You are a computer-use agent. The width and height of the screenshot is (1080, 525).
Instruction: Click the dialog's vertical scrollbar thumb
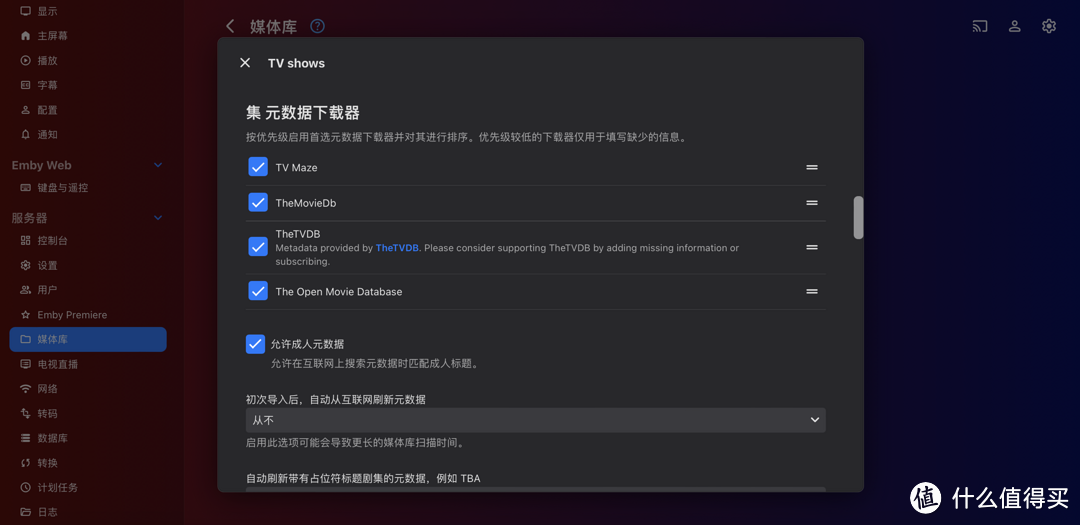coord(858,218)
